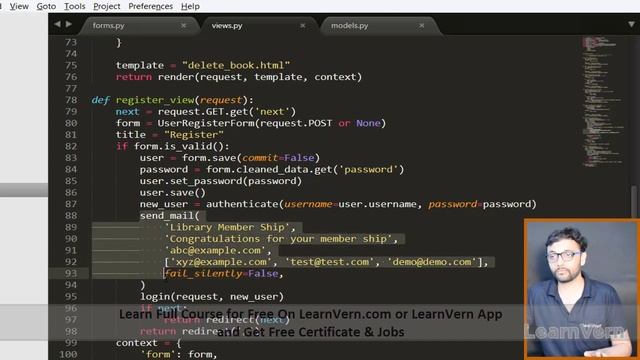Click the vertical scrollbar thumb
Screen dimensions: 640x360
[x=634, y=202]
